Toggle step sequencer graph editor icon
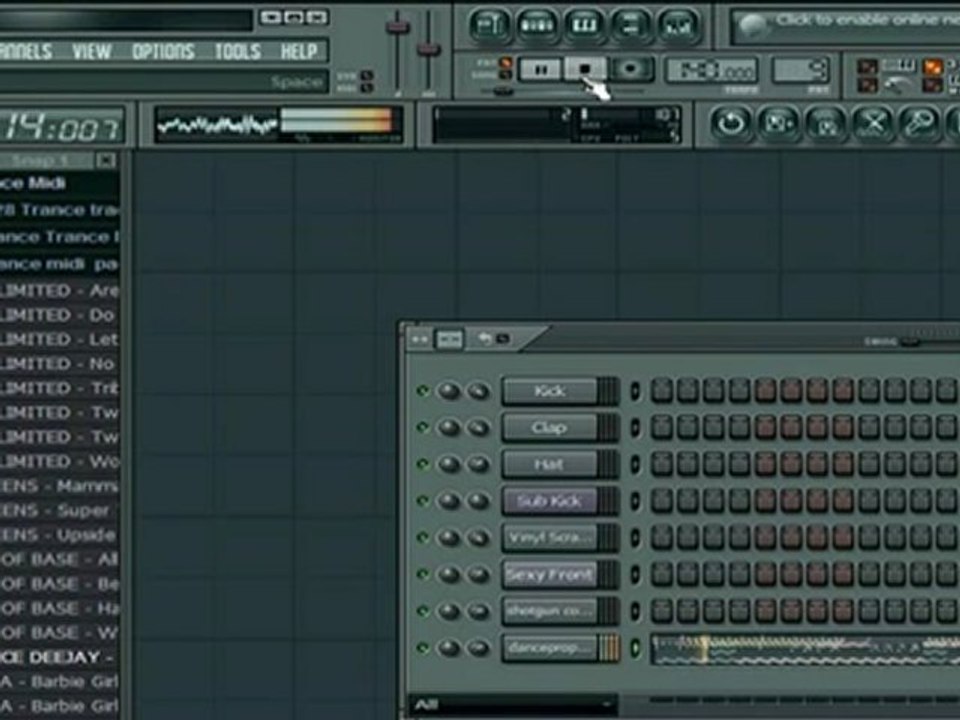 pyautogui.click(x=449, y=339)
